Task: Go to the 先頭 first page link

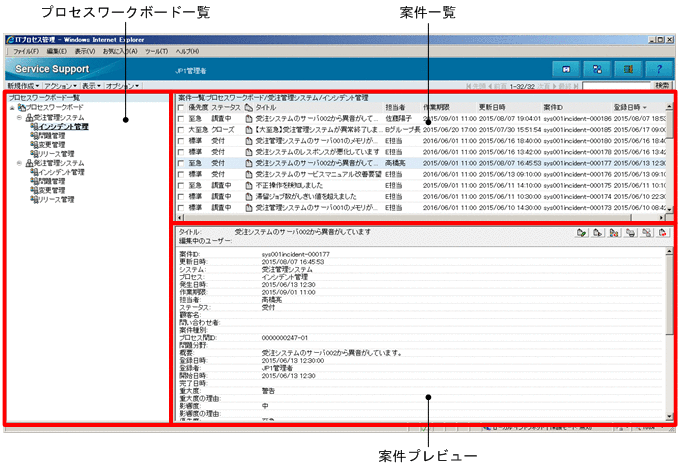Action: click(x=476, y=86)
